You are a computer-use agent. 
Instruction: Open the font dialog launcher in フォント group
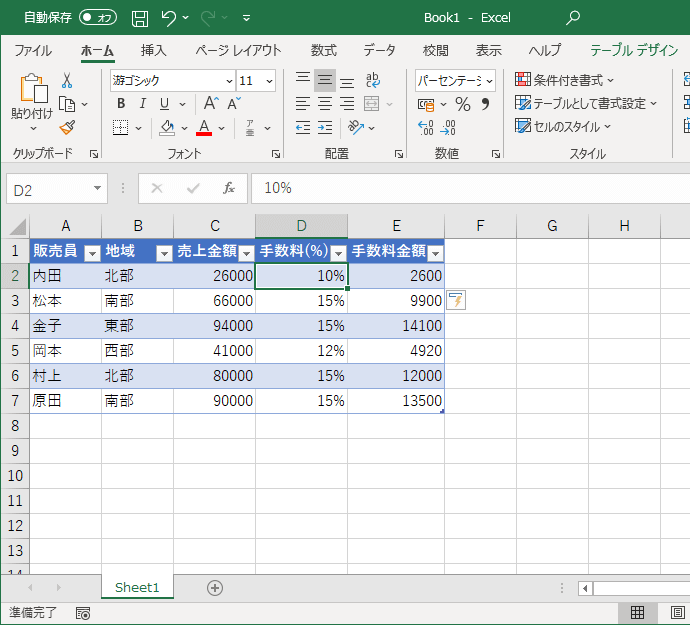pos(276,154)
